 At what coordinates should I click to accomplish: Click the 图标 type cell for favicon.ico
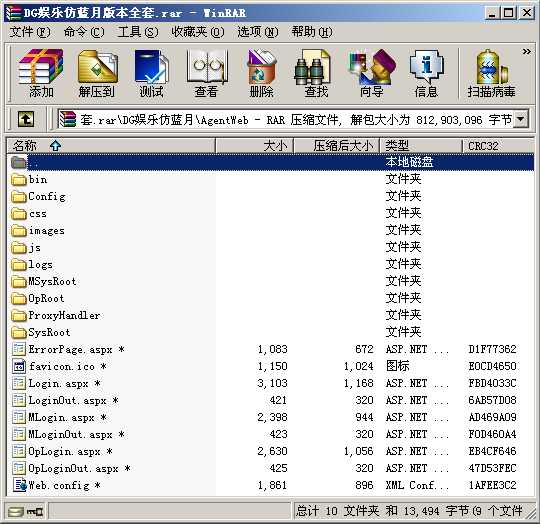398,366
